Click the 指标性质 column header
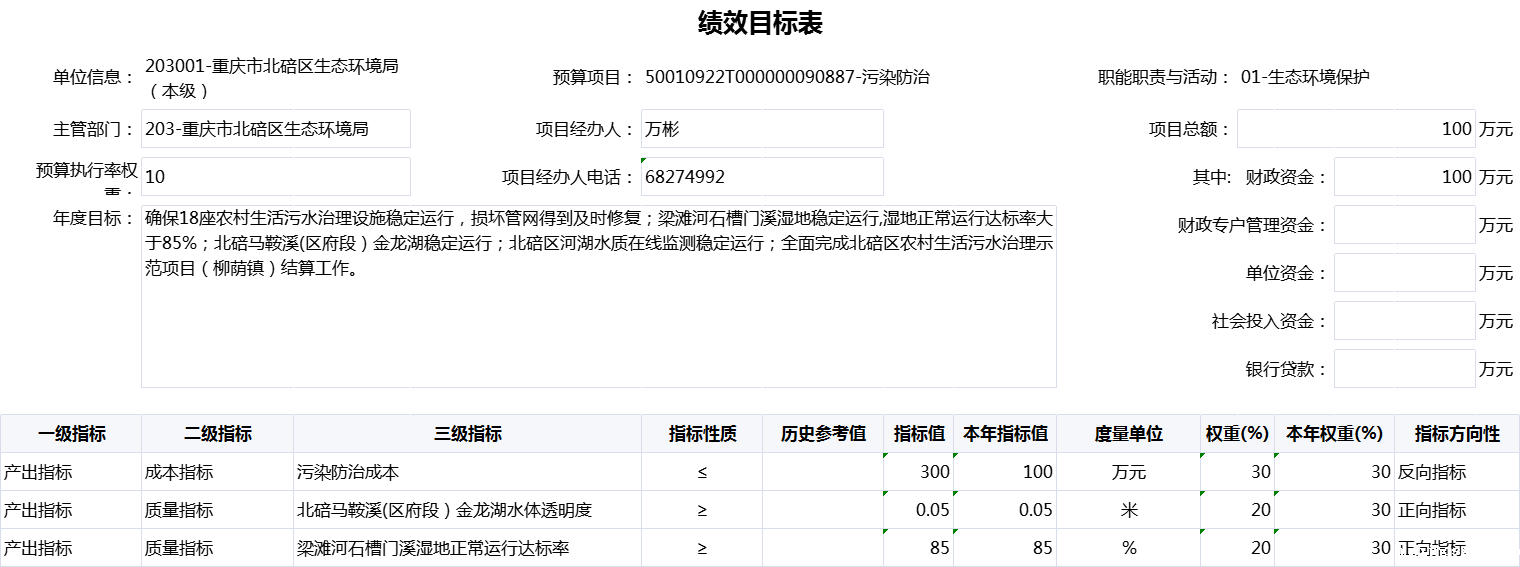Viewport: 1520px width, 567px height. point(702,434)
